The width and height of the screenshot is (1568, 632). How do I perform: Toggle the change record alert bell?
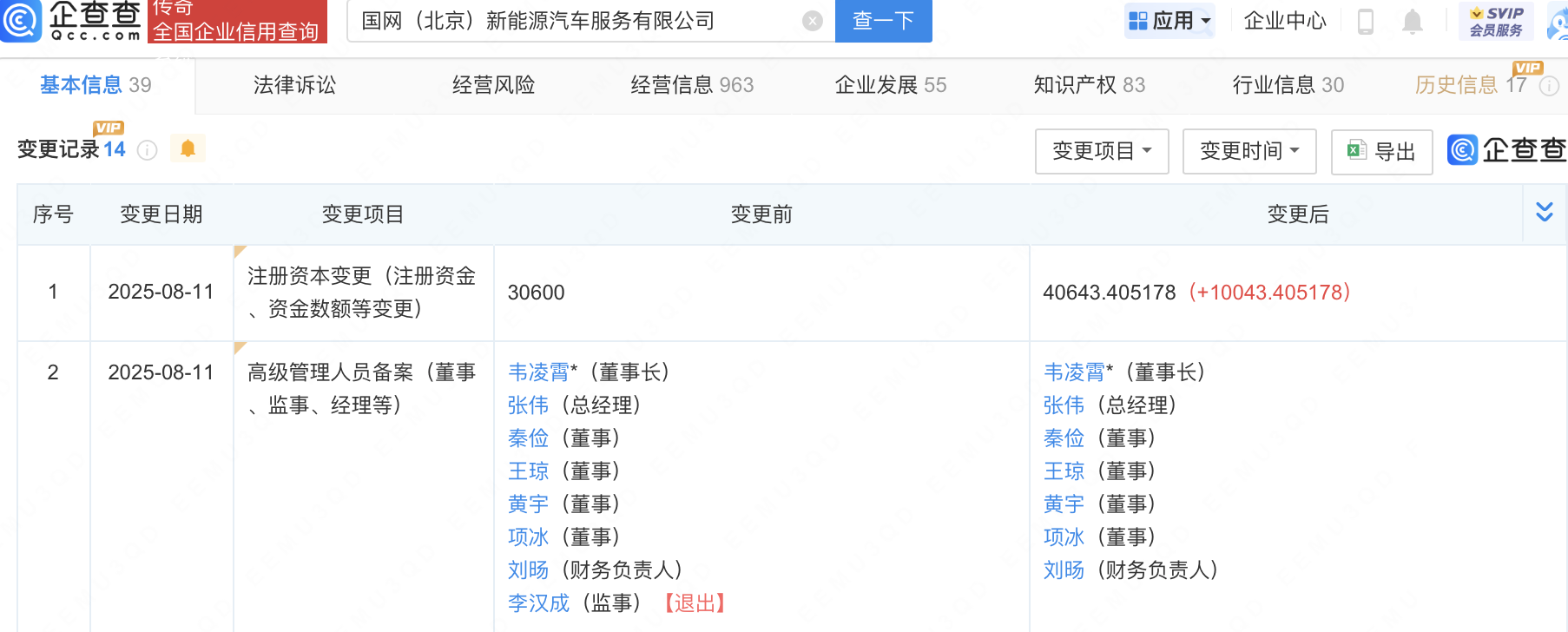pyautogui.click(x=188, y=149)
